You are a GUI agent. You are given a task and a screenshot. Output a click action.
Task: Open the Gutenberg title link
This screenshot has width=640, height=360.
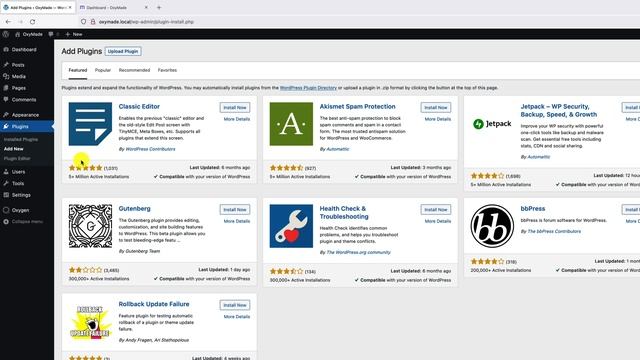pyautogui.click(x=134, y=209)
